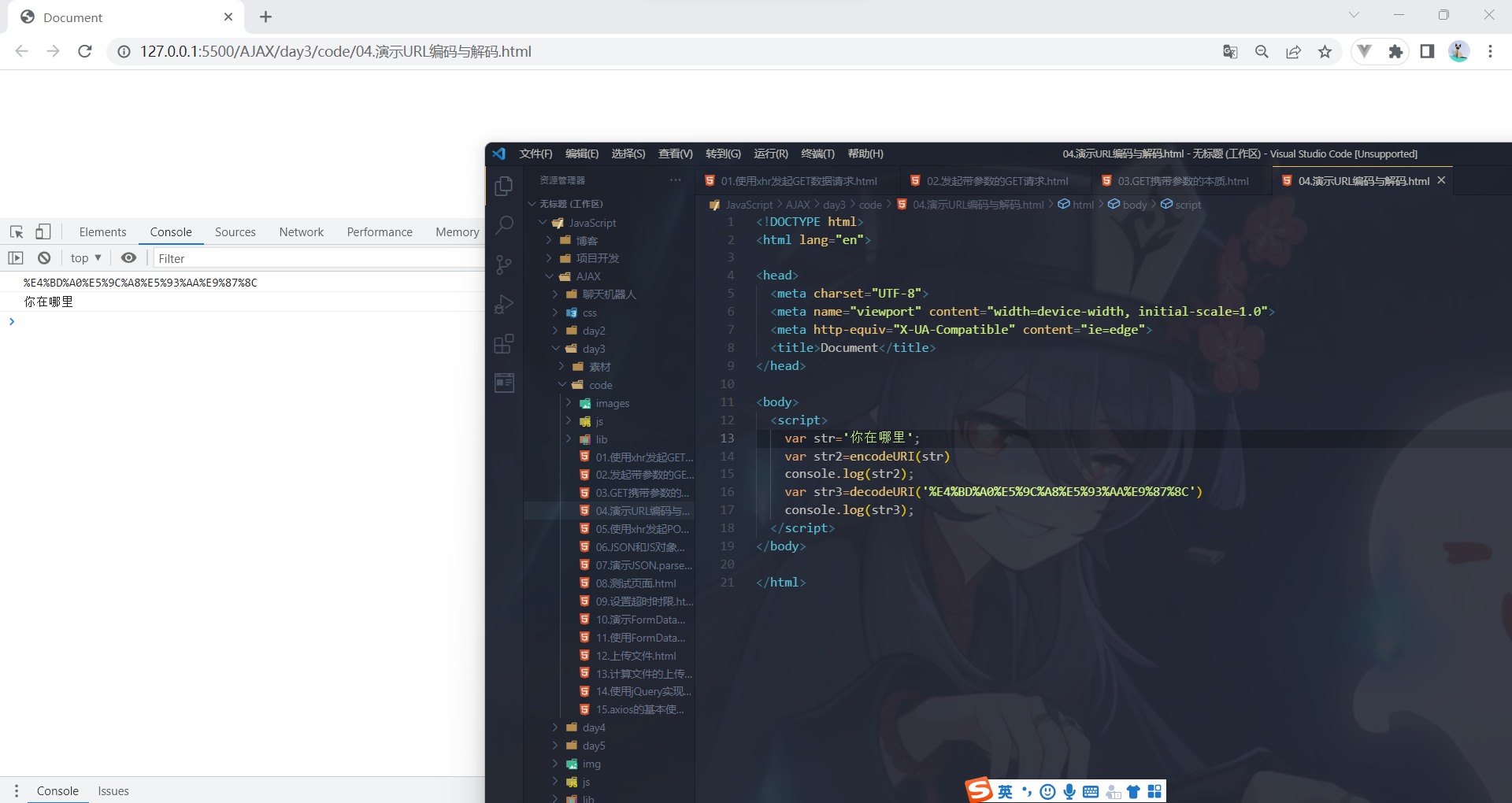The height and width of the screenshot is (803, 1512).
Task: Open VS Code Run and Debug icon
Action: point(504,304)
